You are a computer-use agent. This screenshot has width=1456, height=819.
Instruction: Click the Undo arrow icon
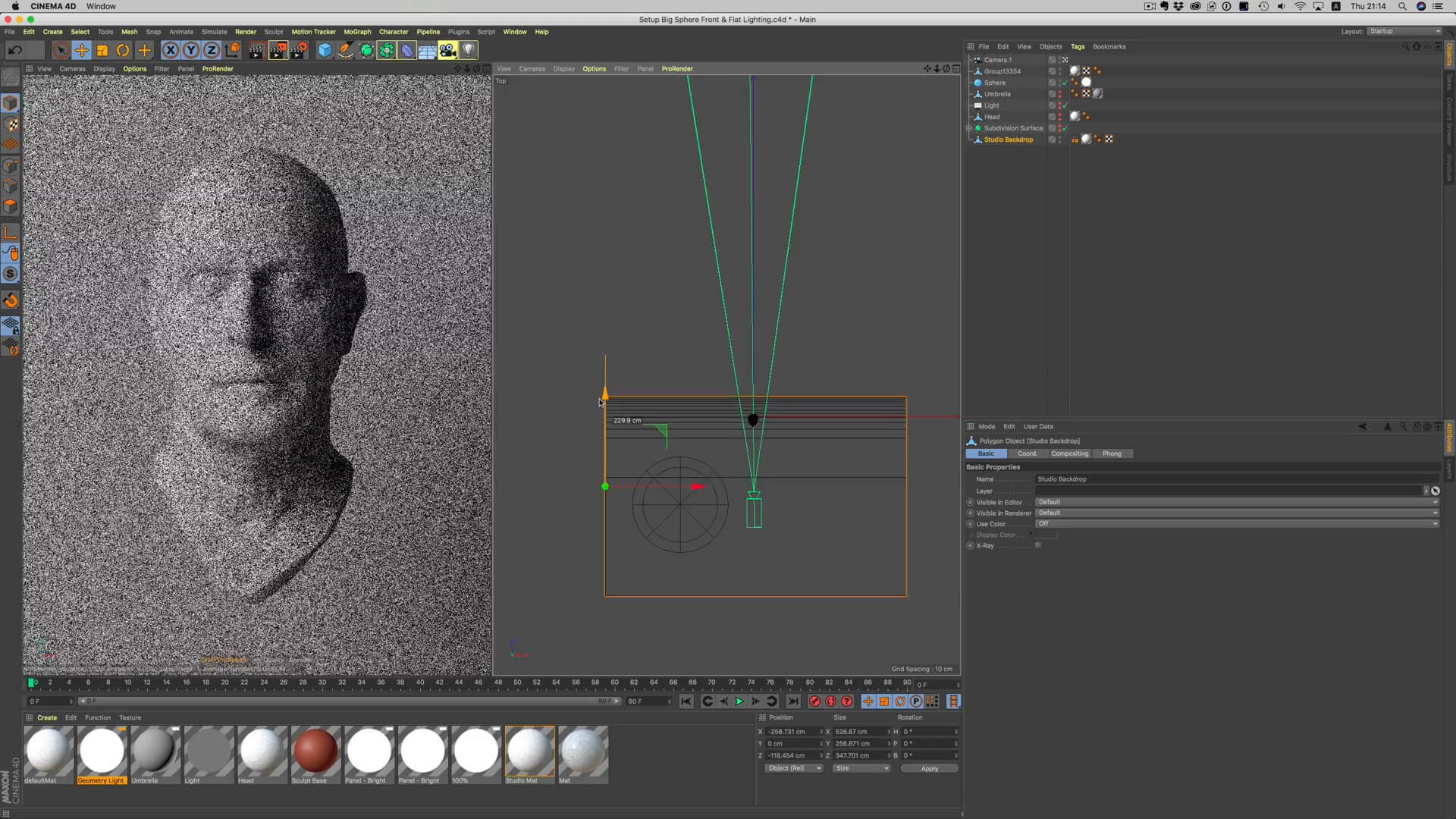[x=15, y=50]
